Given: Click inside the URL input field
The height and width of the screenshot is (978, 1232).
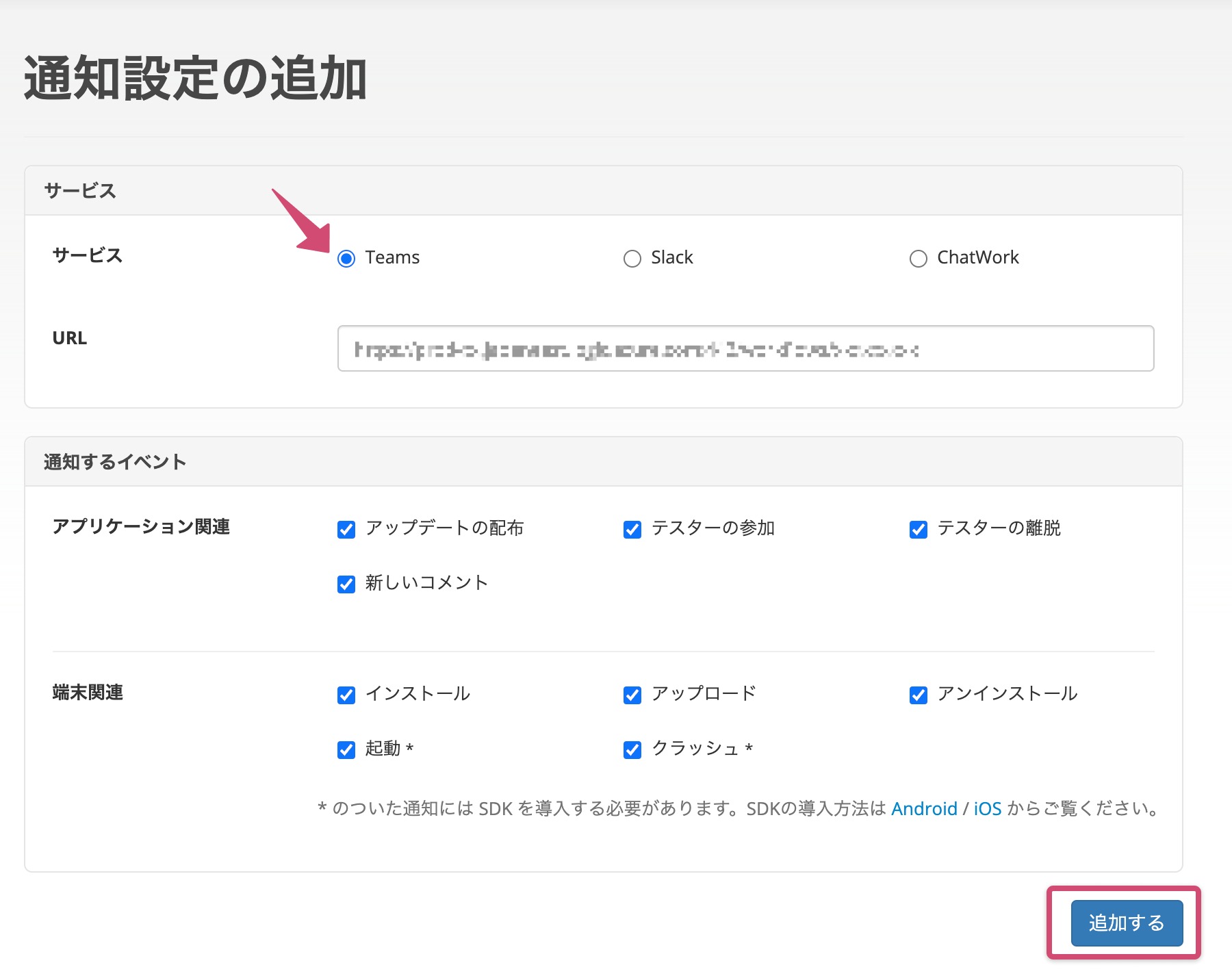Looking at the screenshot, I should coord(745,348).
